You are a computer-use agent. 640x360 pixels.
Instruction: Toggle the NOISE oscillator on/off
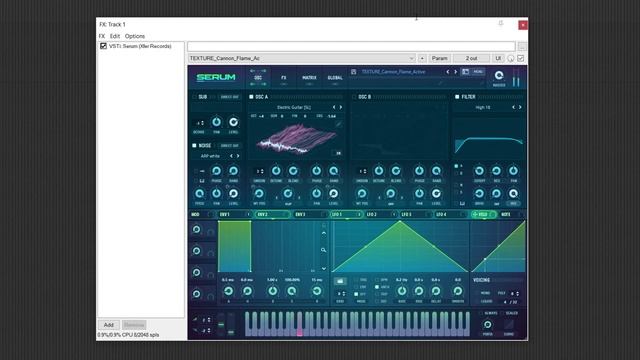[x=194, y=145]
